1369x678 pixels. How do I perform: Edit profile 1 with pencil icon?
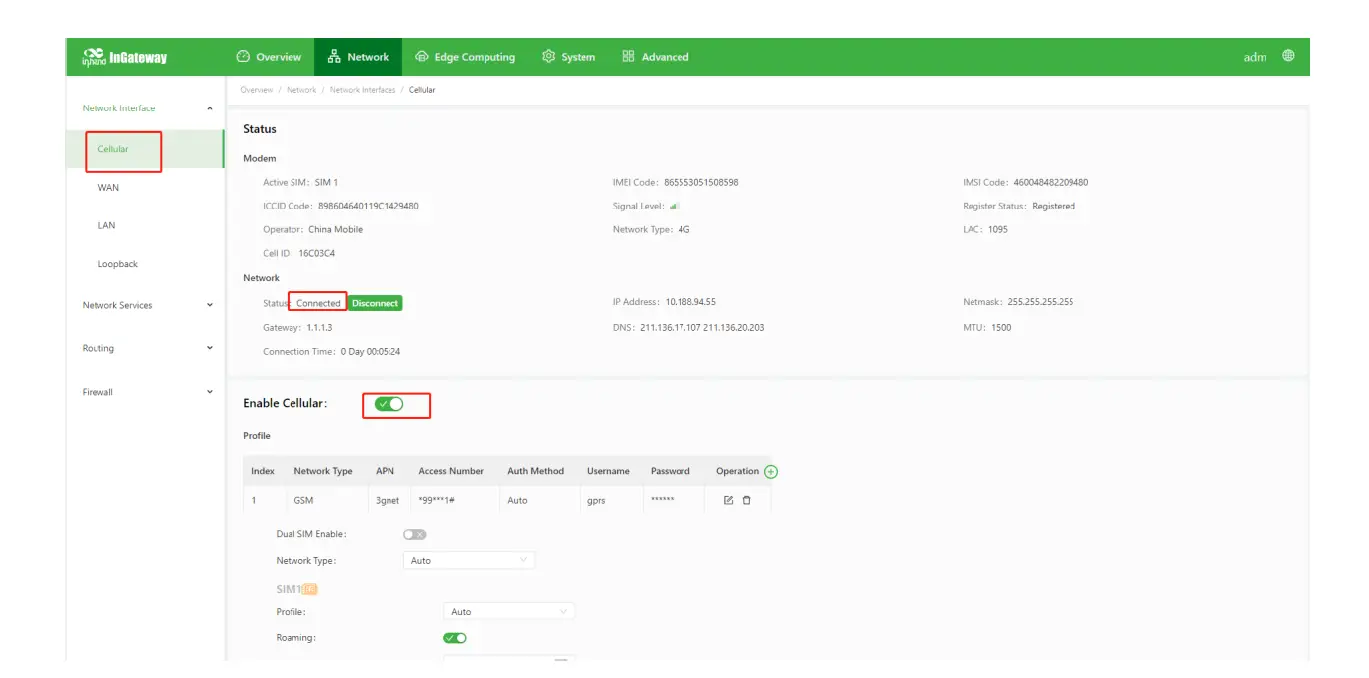point(728,500)
